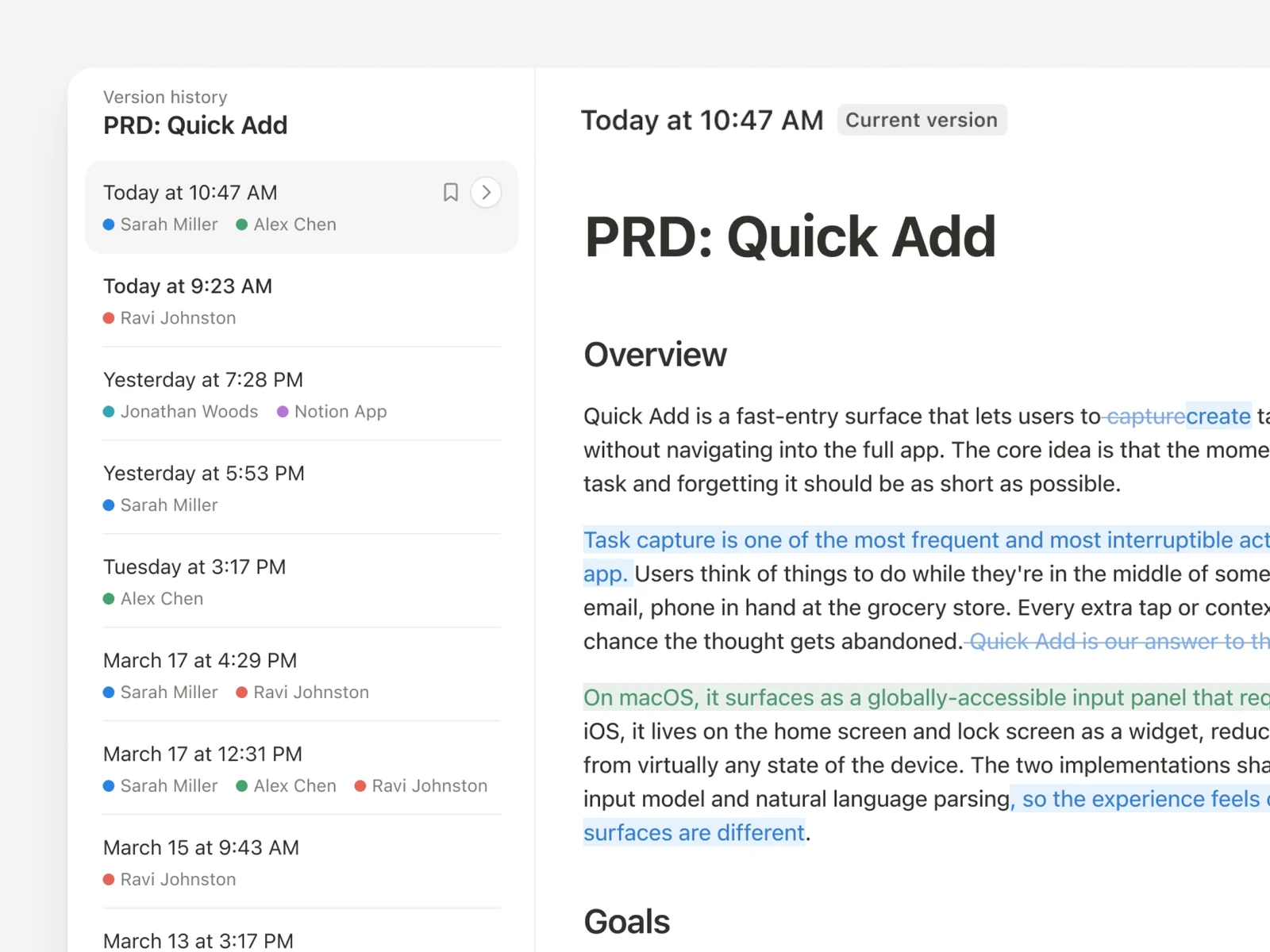
Task: Open Yesterday at 7:28 PM version
Action: pyautogui.click(x=302, y=394)
